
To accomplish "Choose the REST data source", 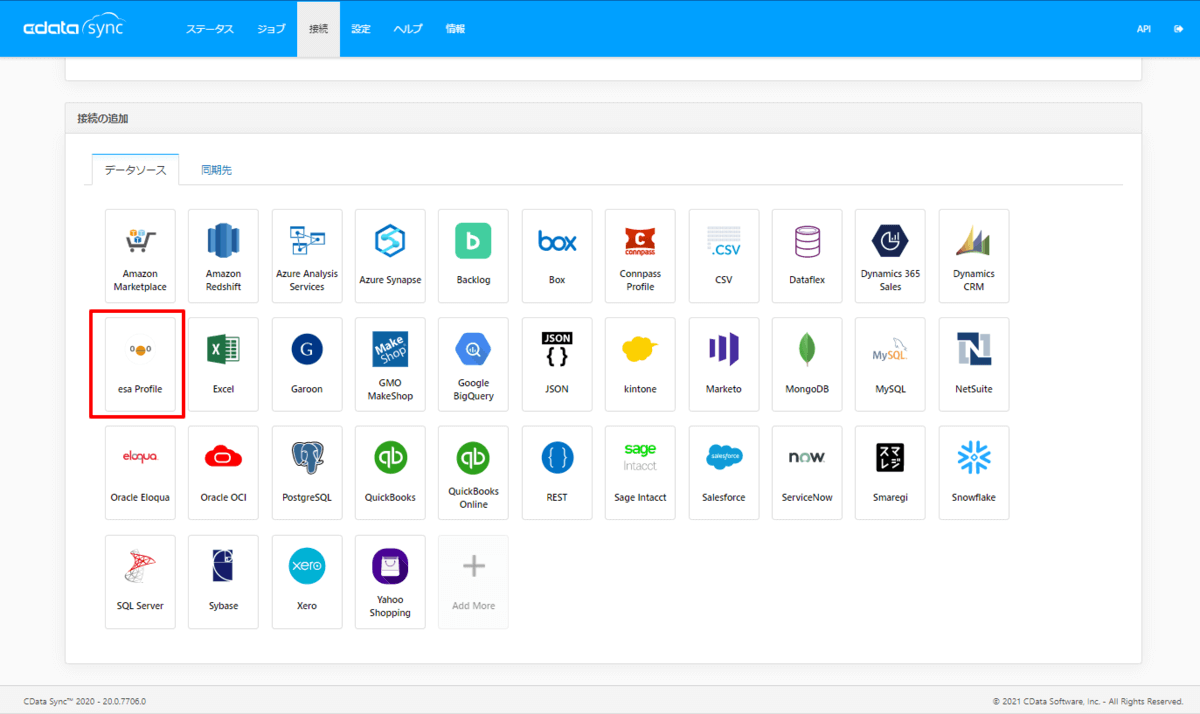I will point(557,473).
